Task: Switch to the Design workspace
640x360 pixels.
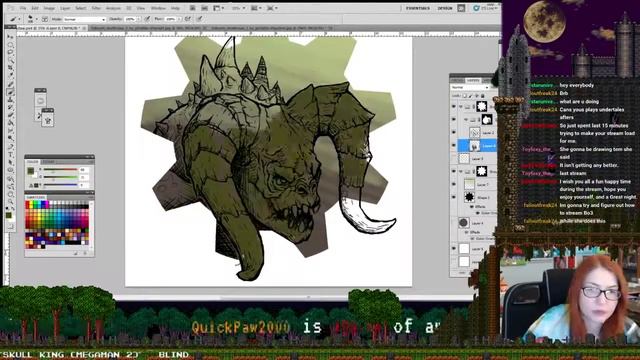Action: 445,8
